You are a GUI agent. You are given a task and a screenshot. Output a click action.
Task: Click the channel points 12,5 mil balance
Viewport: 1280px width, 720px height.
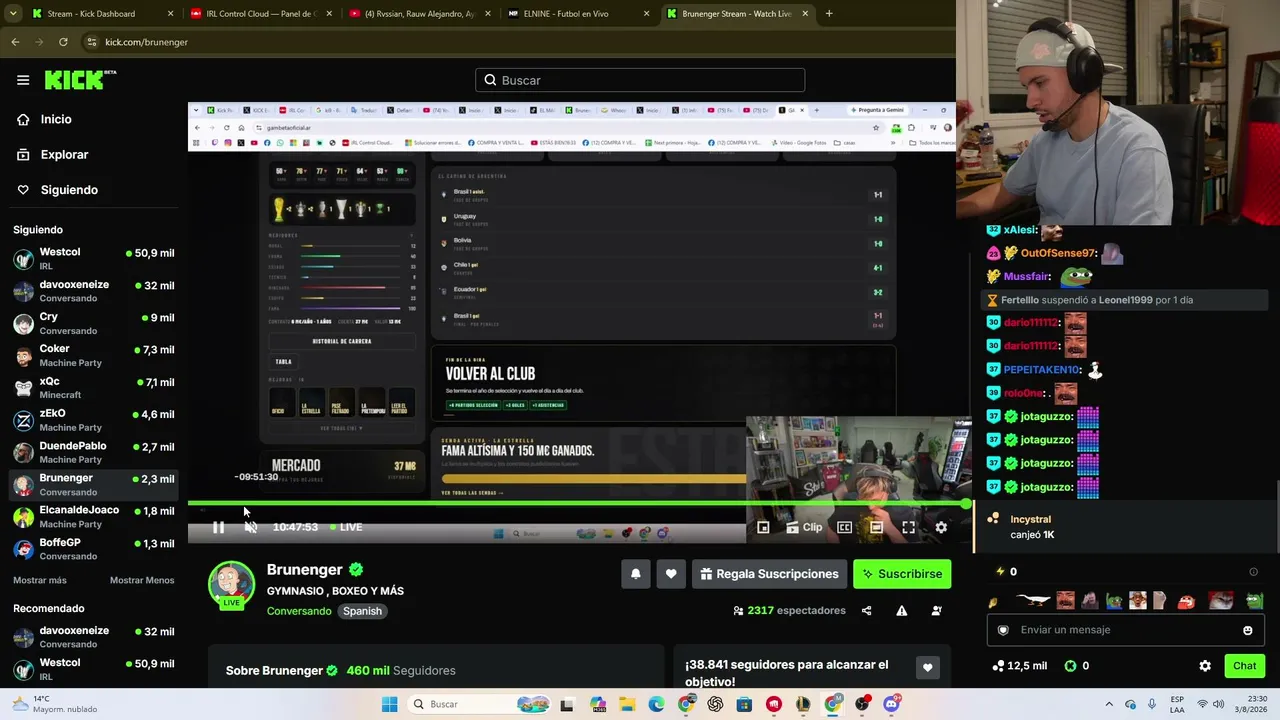[1019, 666]
